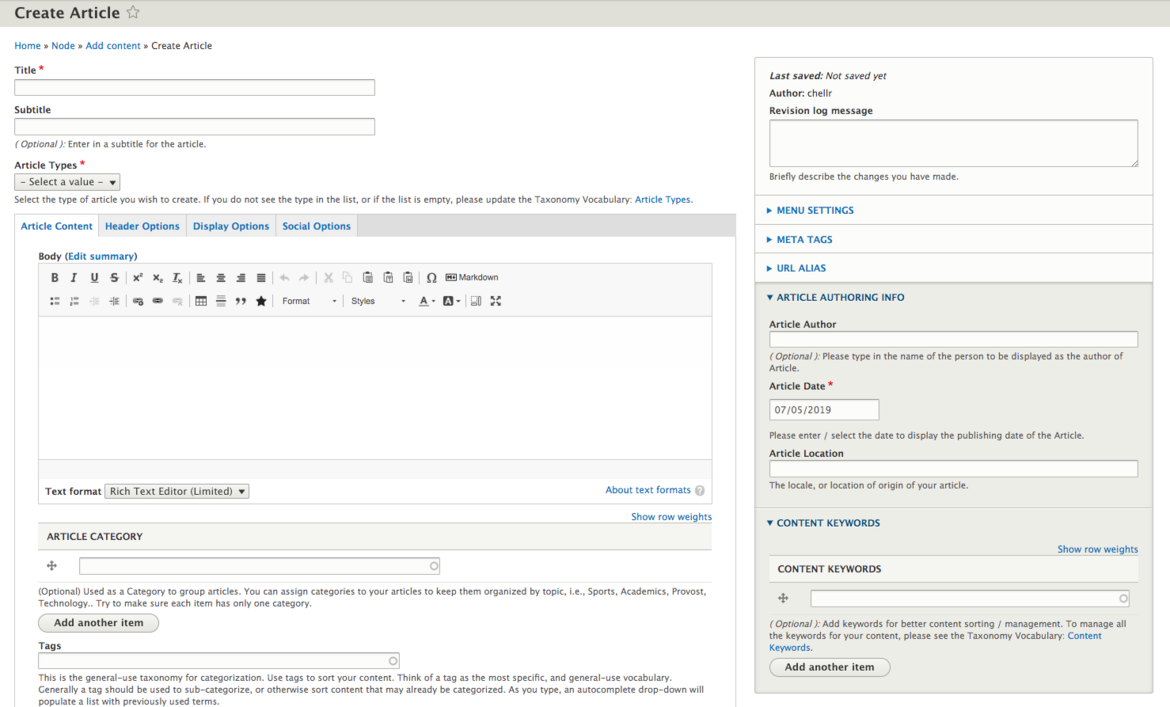Switch to the Social Options tab
This screenshot has height=707, width=1170.
316,226
